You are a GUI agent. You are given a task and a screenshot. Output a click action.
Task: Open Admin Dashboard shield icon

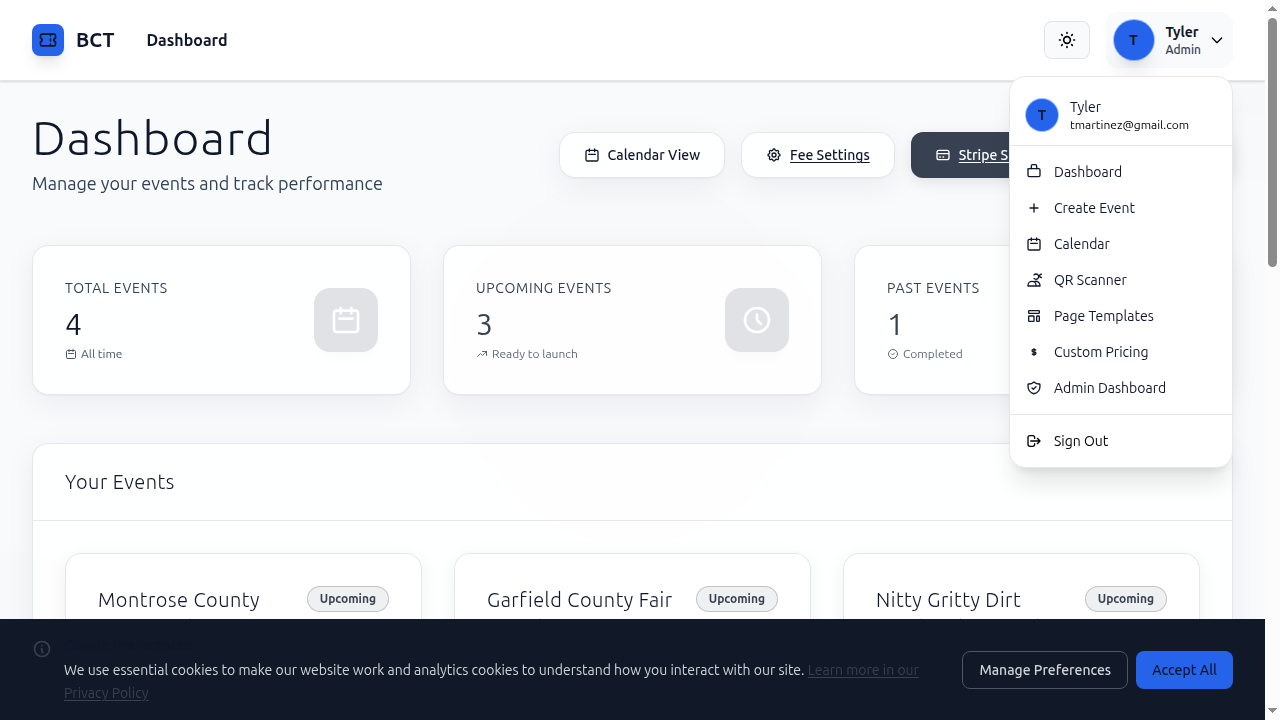pyautogui.click(x=1034, y=388)
